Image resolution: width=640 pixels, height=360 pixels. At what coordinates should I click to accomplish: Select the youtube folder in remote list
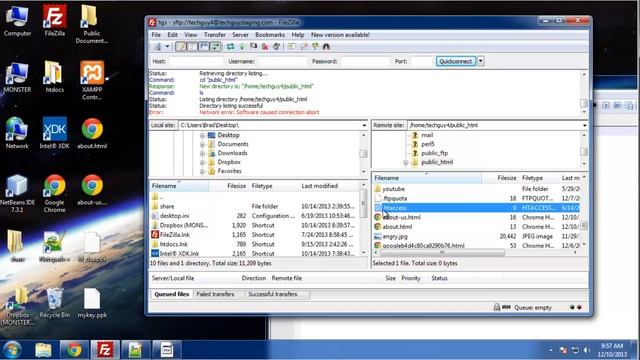(393, 189)
